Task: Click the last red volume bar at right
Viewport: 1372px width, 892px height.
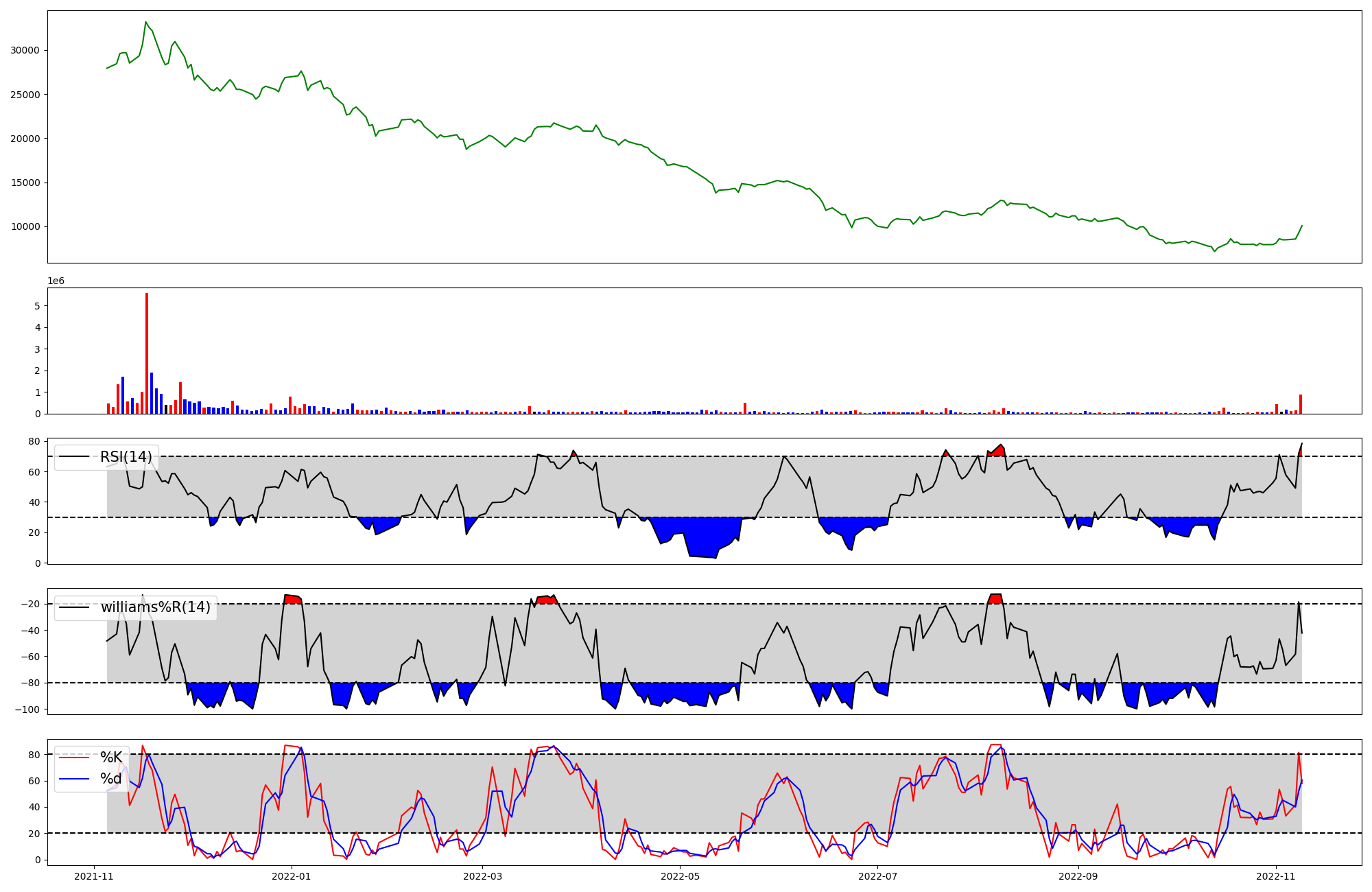Action: [x=1301, y=404]
